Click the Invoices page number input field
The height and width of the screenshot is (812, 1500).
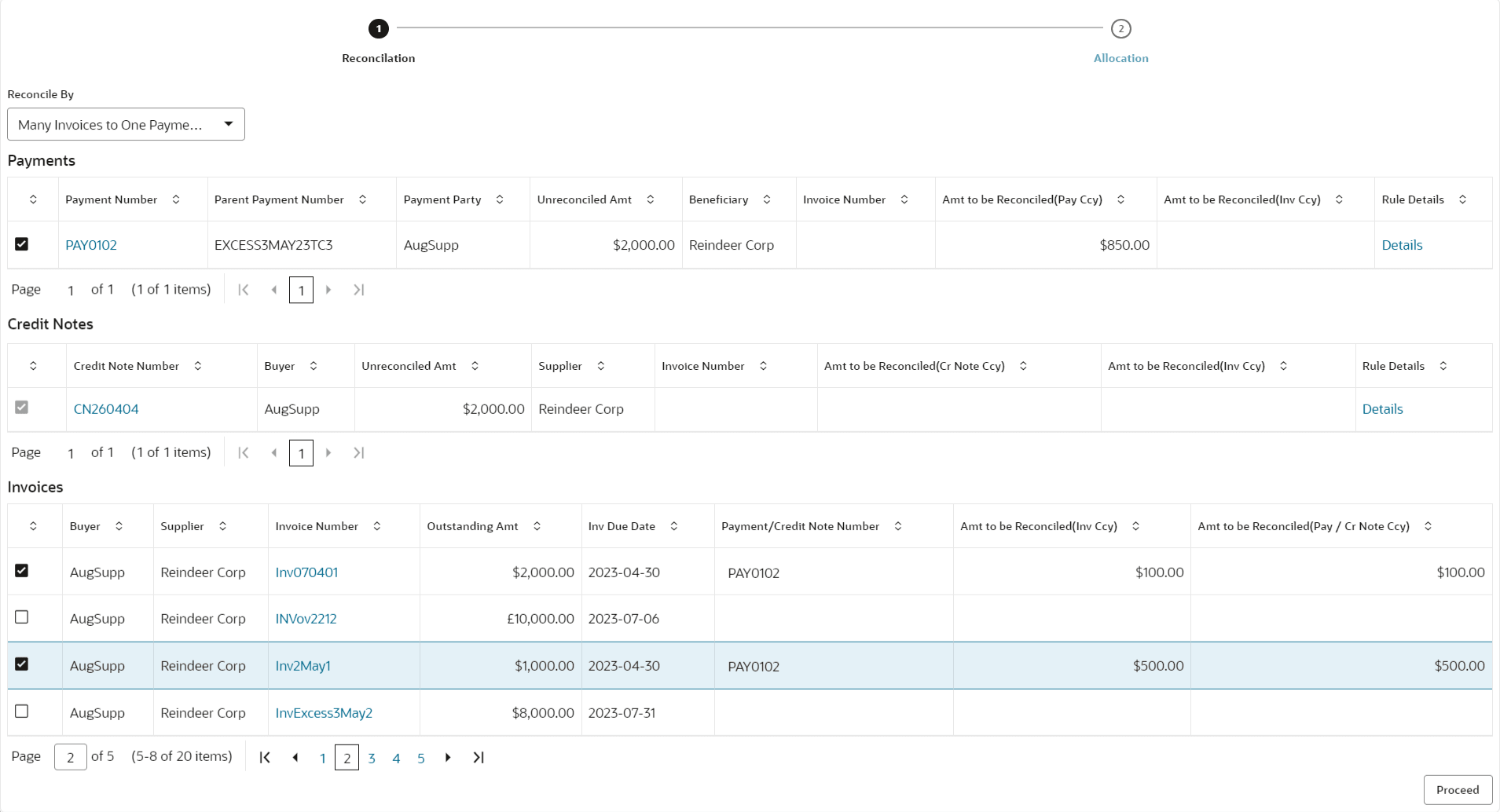click(71, 757)
